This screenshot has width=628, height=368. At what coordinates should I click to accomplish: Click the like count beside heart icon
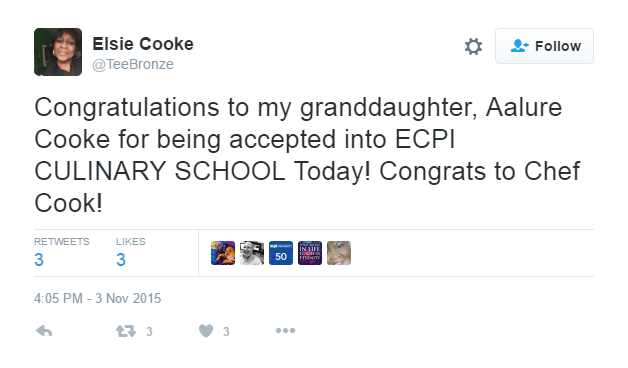pos(226,332)
